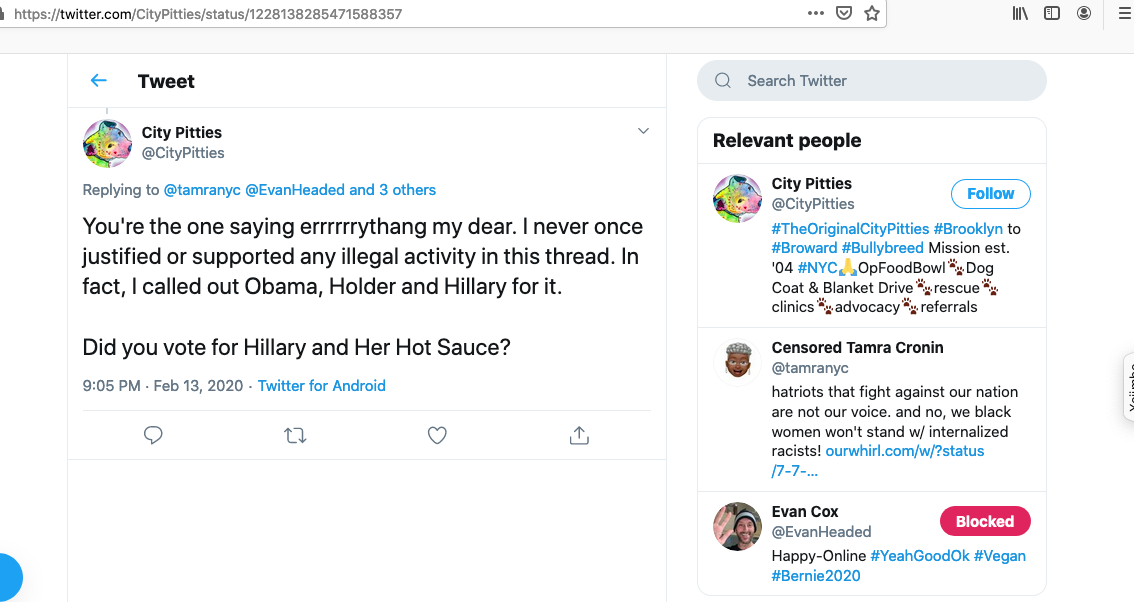Expand the tweet options chevron
The image size is (1134, 602).
pyautogui.click(x=643, y=131)
